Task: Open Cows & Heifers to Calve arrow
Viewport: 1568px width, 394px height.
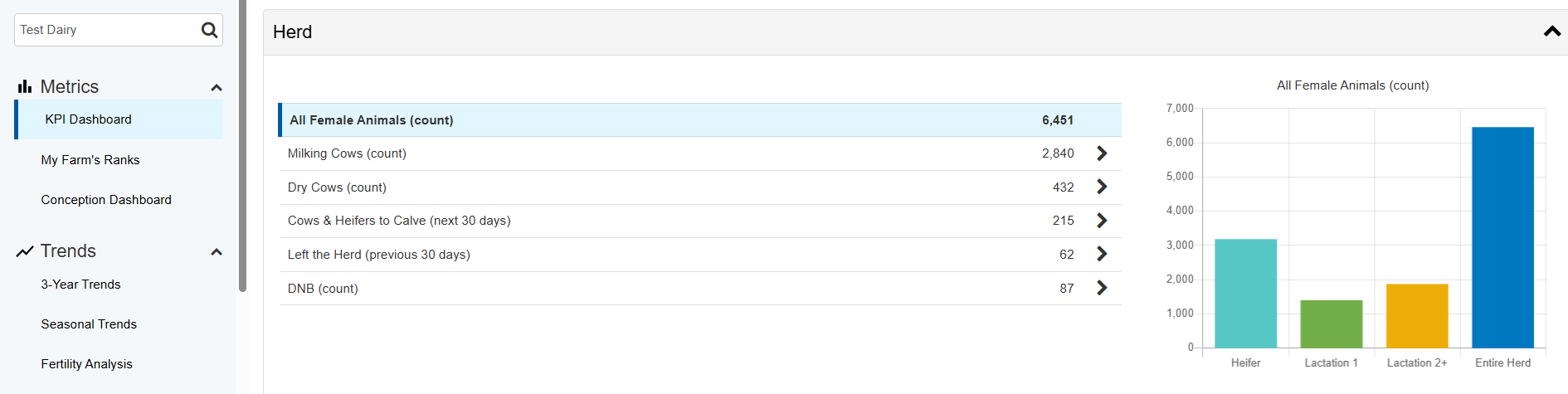Action: coord(1102,221)
